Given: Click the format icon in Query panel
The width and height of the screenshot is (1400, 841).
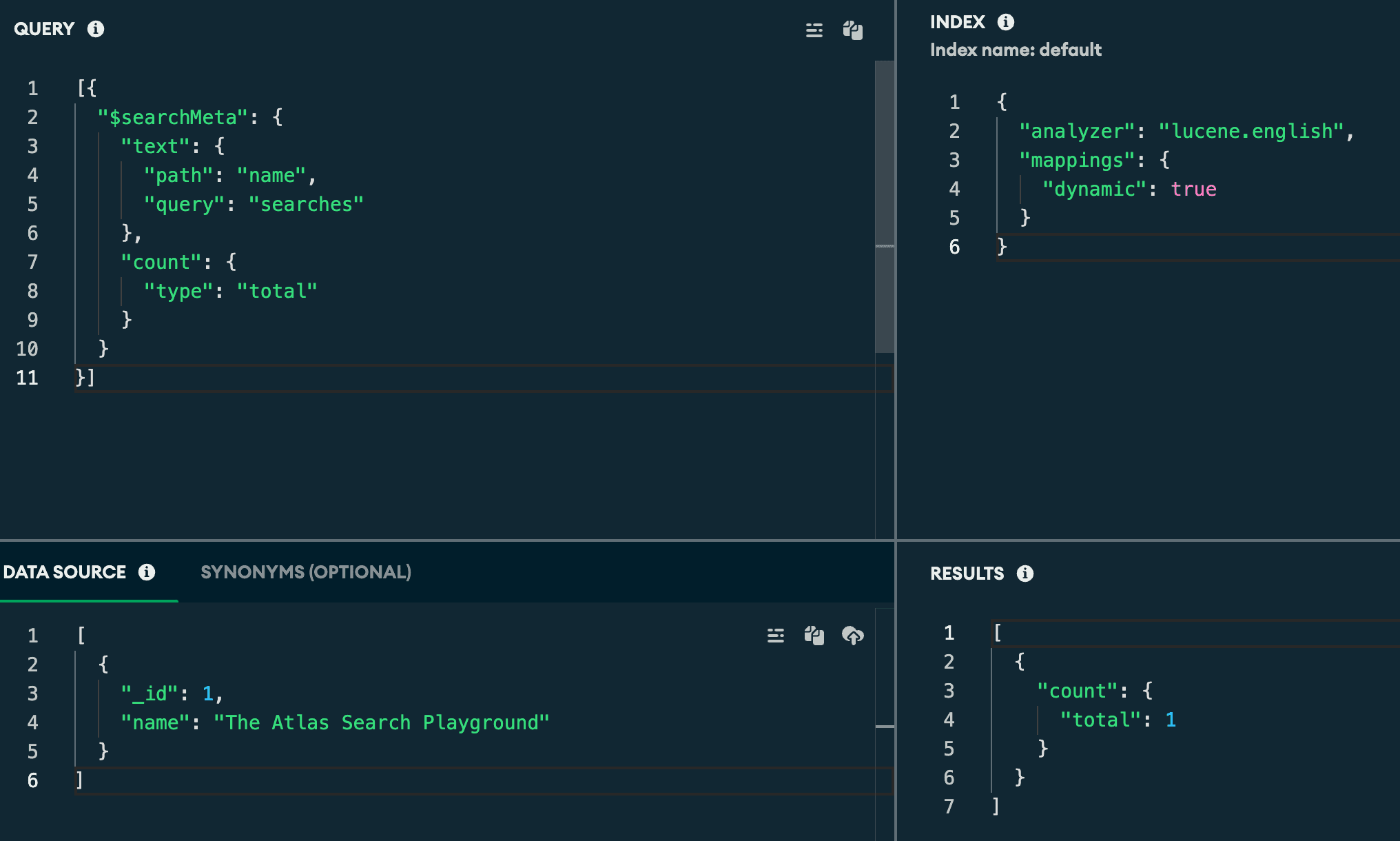Looking at the screenshot, I should click(x=814, y=30).
